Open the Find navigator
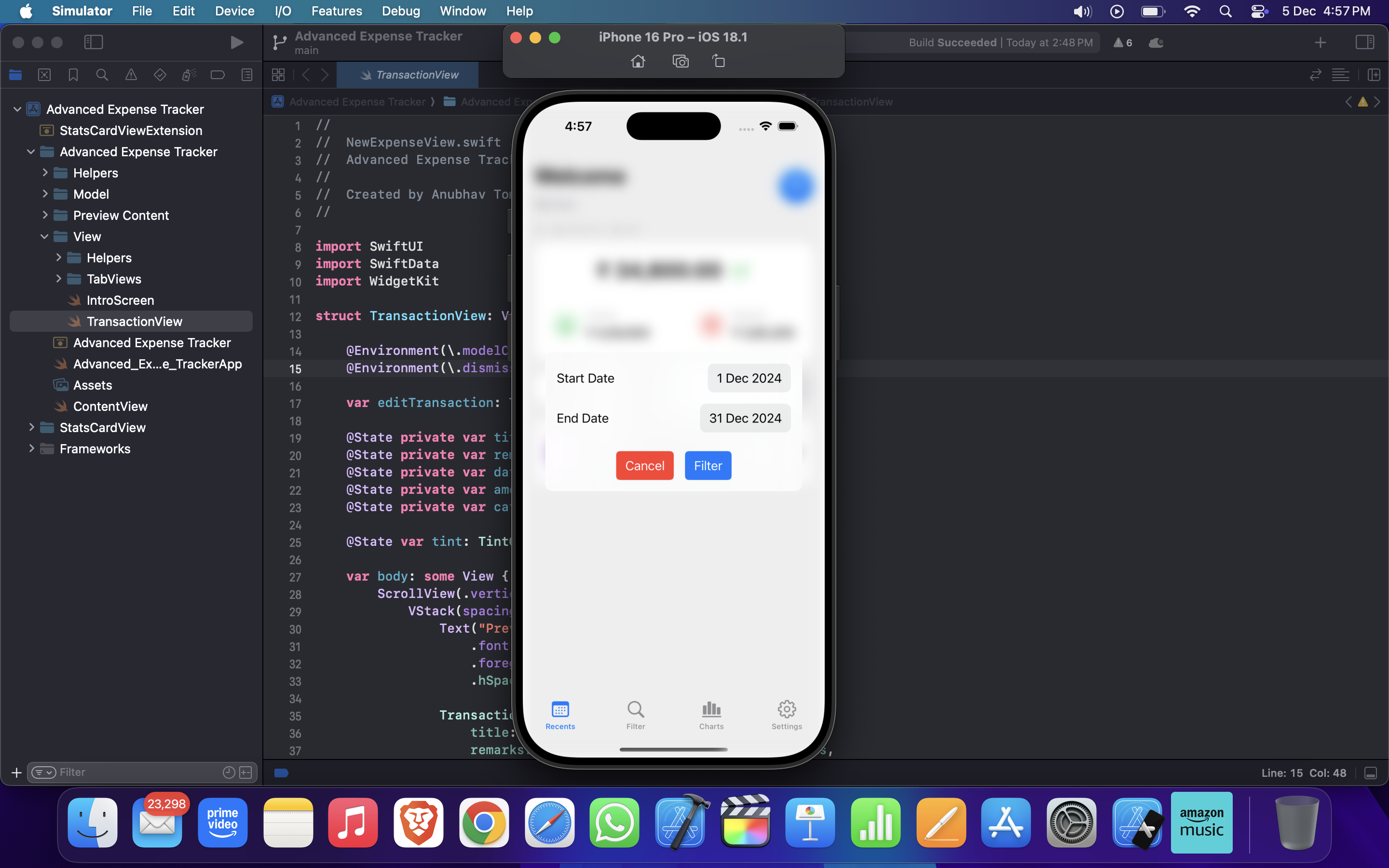 click(102, 75)
